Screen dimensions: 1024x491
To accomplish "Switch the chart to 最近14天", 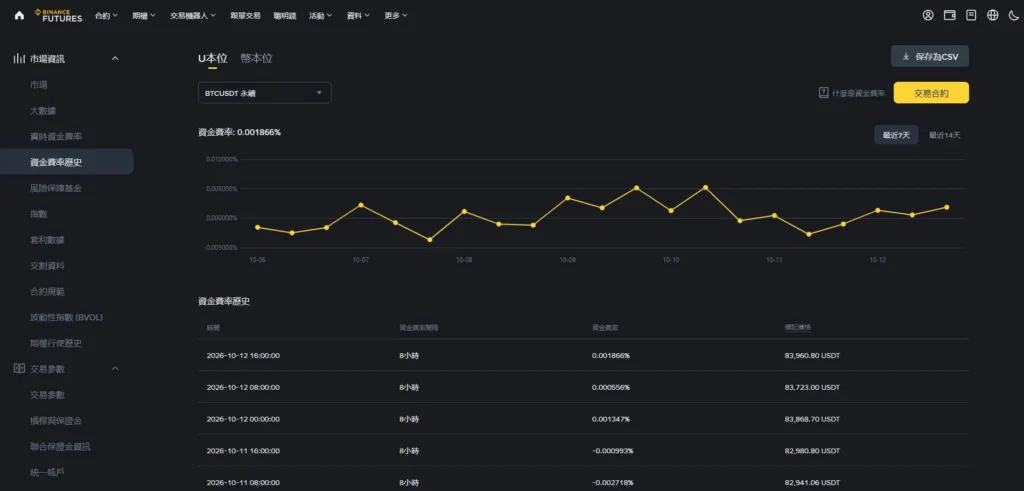I will [944, 135].
